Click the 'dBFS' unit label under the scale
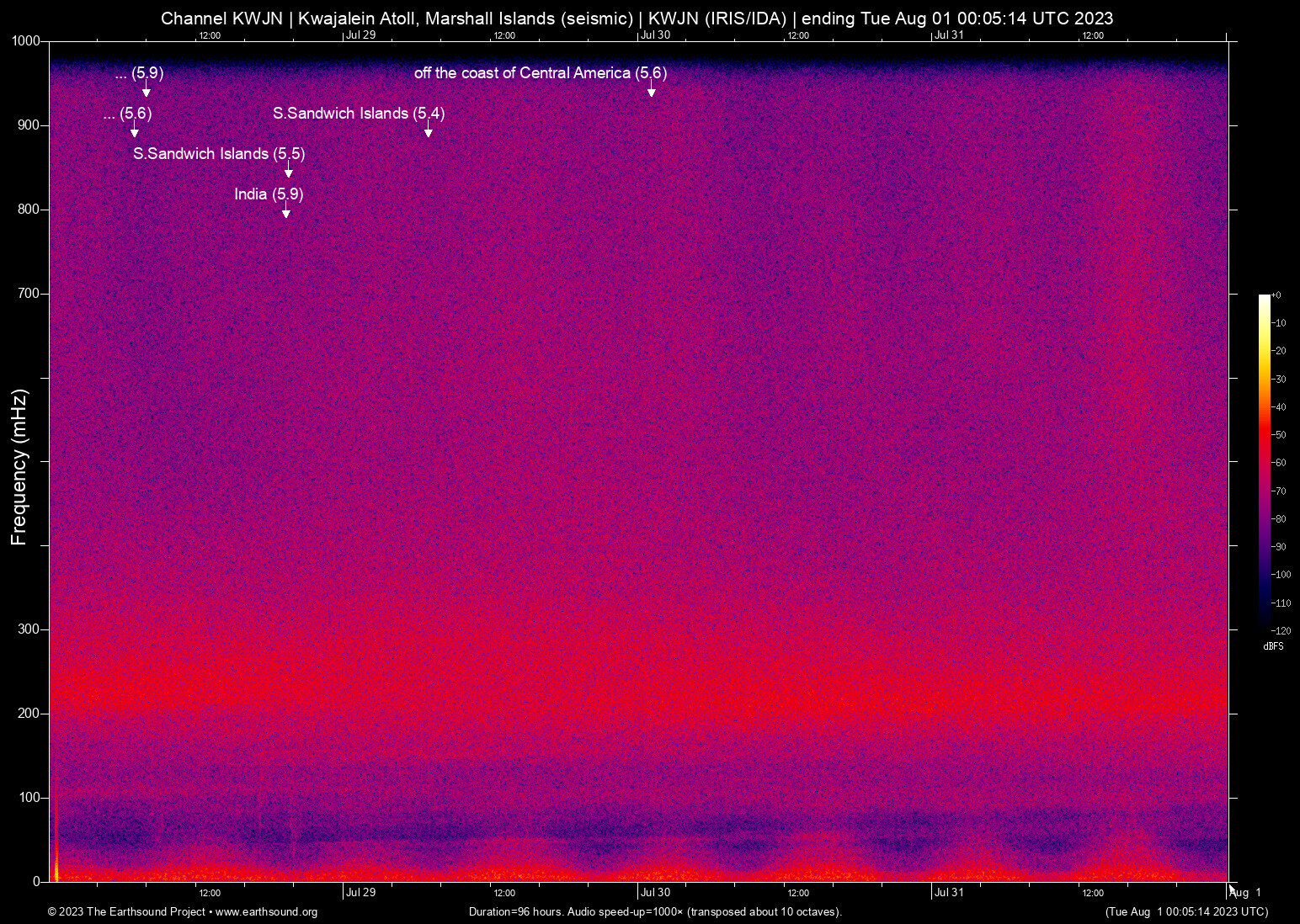Image resolution: width=1300 pixels, height=924 pixels. click(1273, 646)
